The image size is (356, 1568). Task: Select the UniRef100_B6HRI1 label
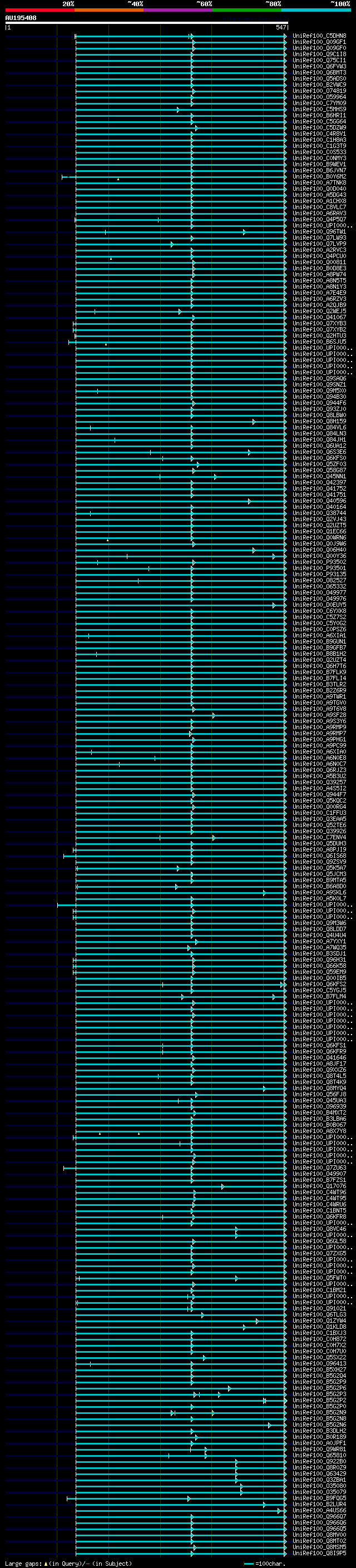tap(319, 115)
